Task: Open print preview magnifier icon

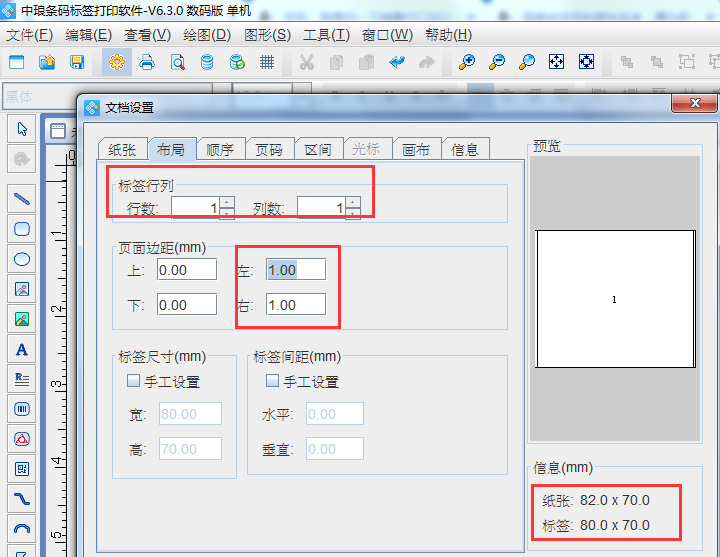Action: [x=177, y=62]
